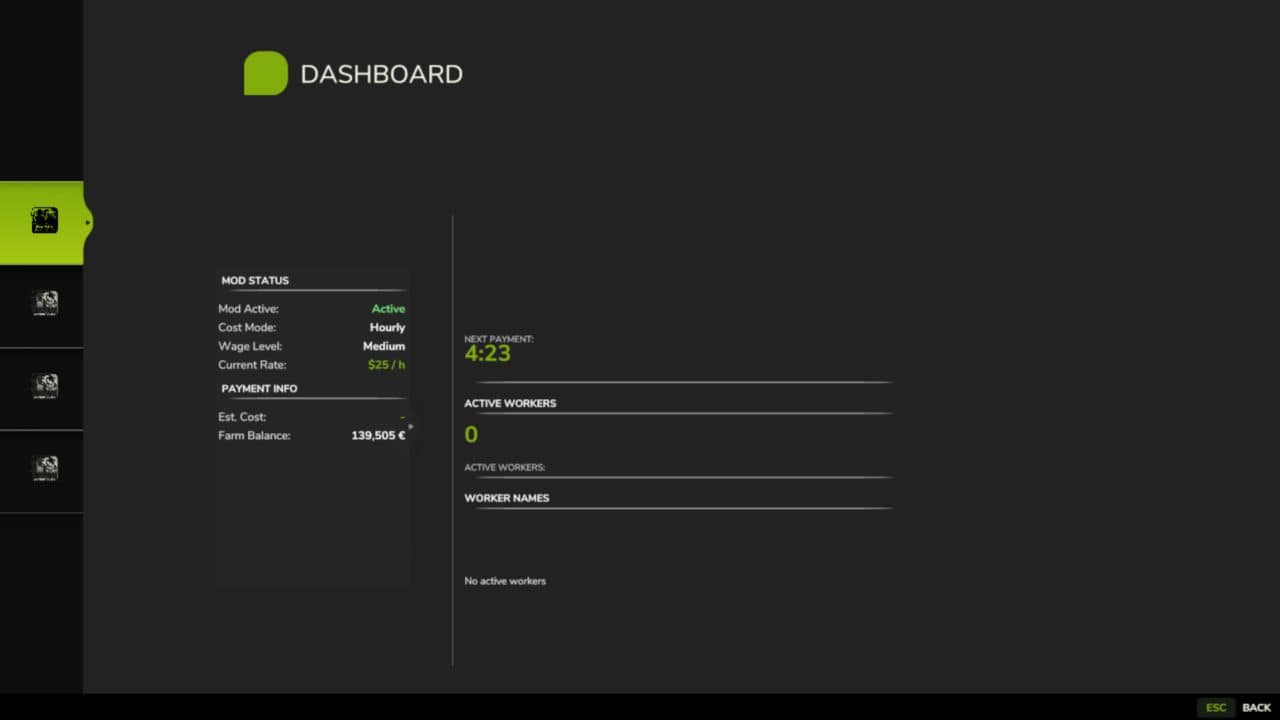
Task: Expand the MOD STATUS section header
Action: 255,280
